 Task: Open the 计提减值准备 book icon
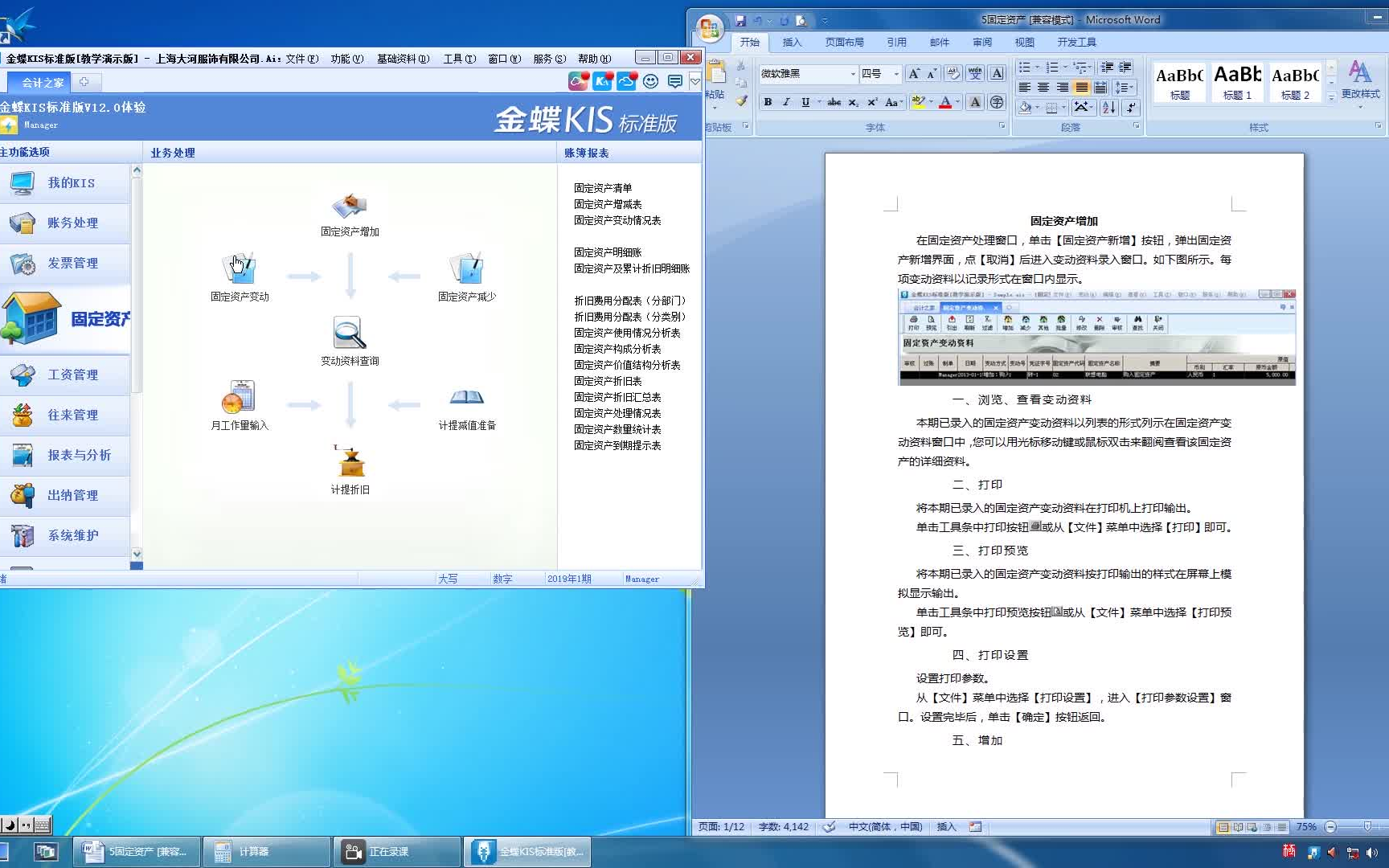pos(466,397)
